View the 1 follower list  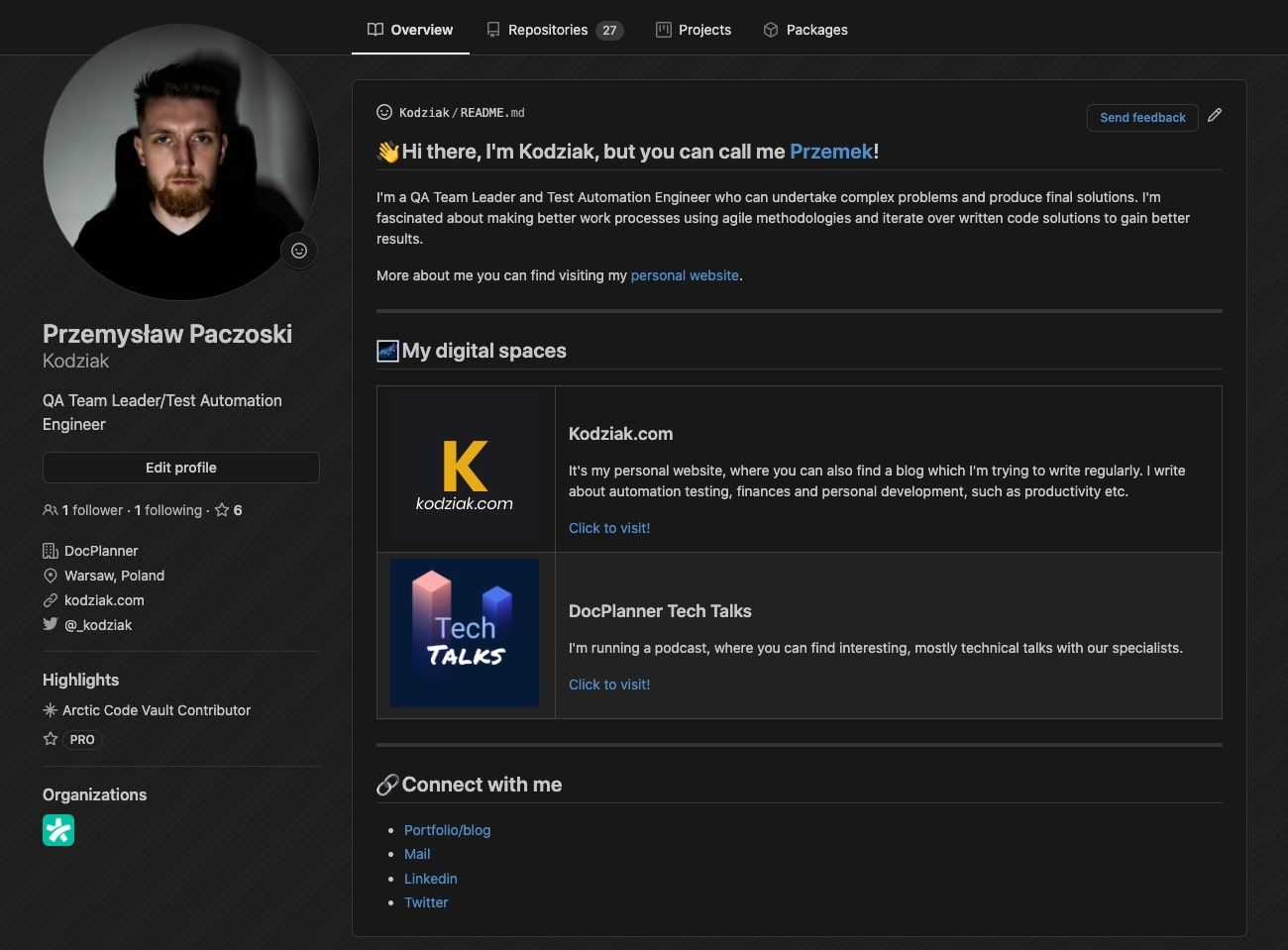92,510
